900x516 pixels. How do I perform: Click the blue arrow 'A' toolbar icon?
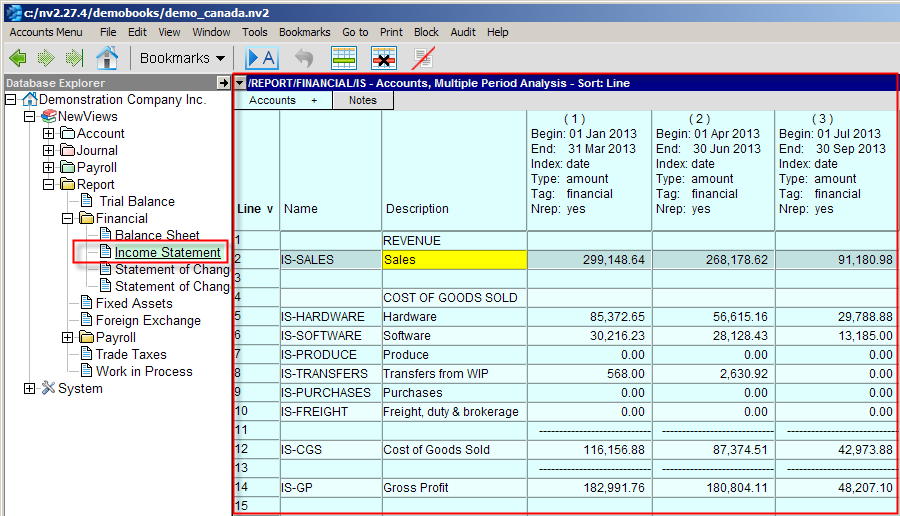[x=261, y=58]
